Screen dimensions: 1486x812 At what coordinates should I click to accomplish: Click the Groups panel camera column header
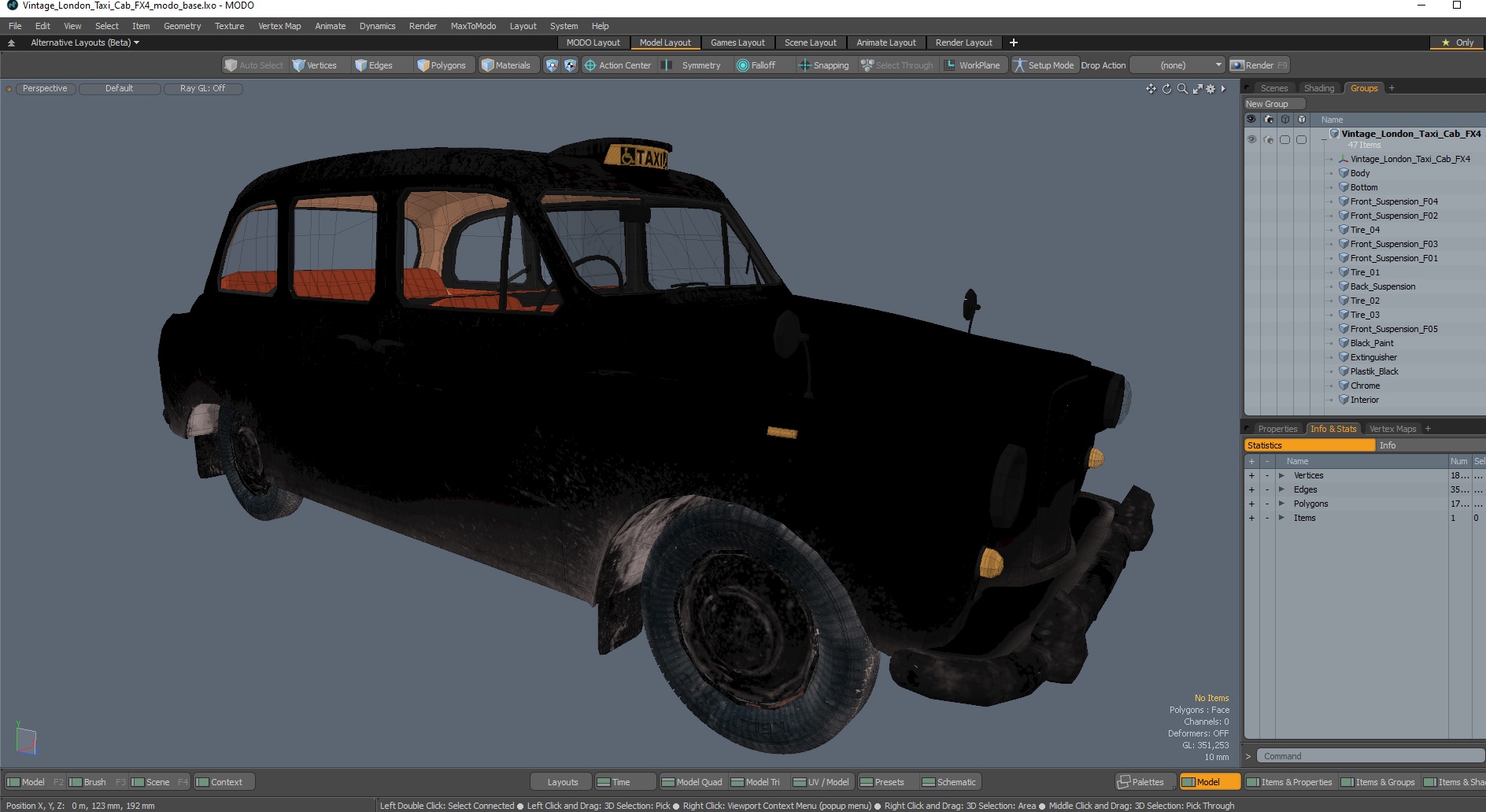pyautogui.click(x=1268, y=120)
